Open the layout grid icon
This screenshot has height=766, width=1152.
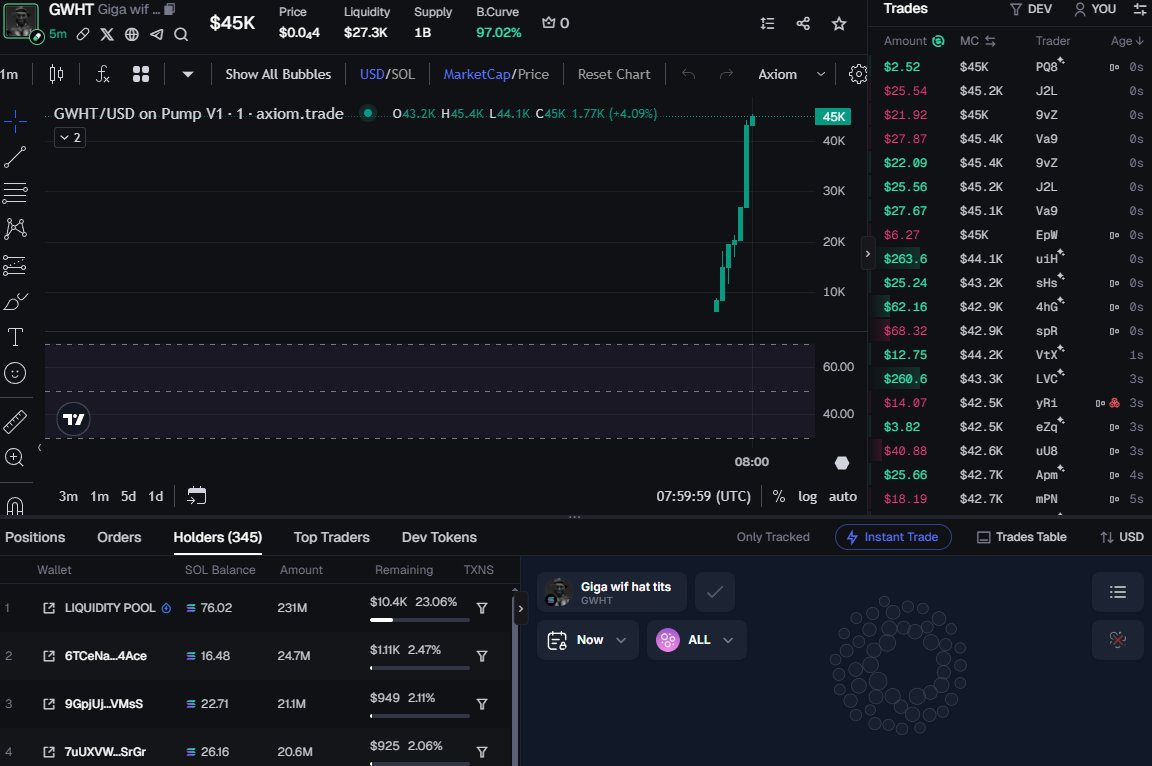141,74
